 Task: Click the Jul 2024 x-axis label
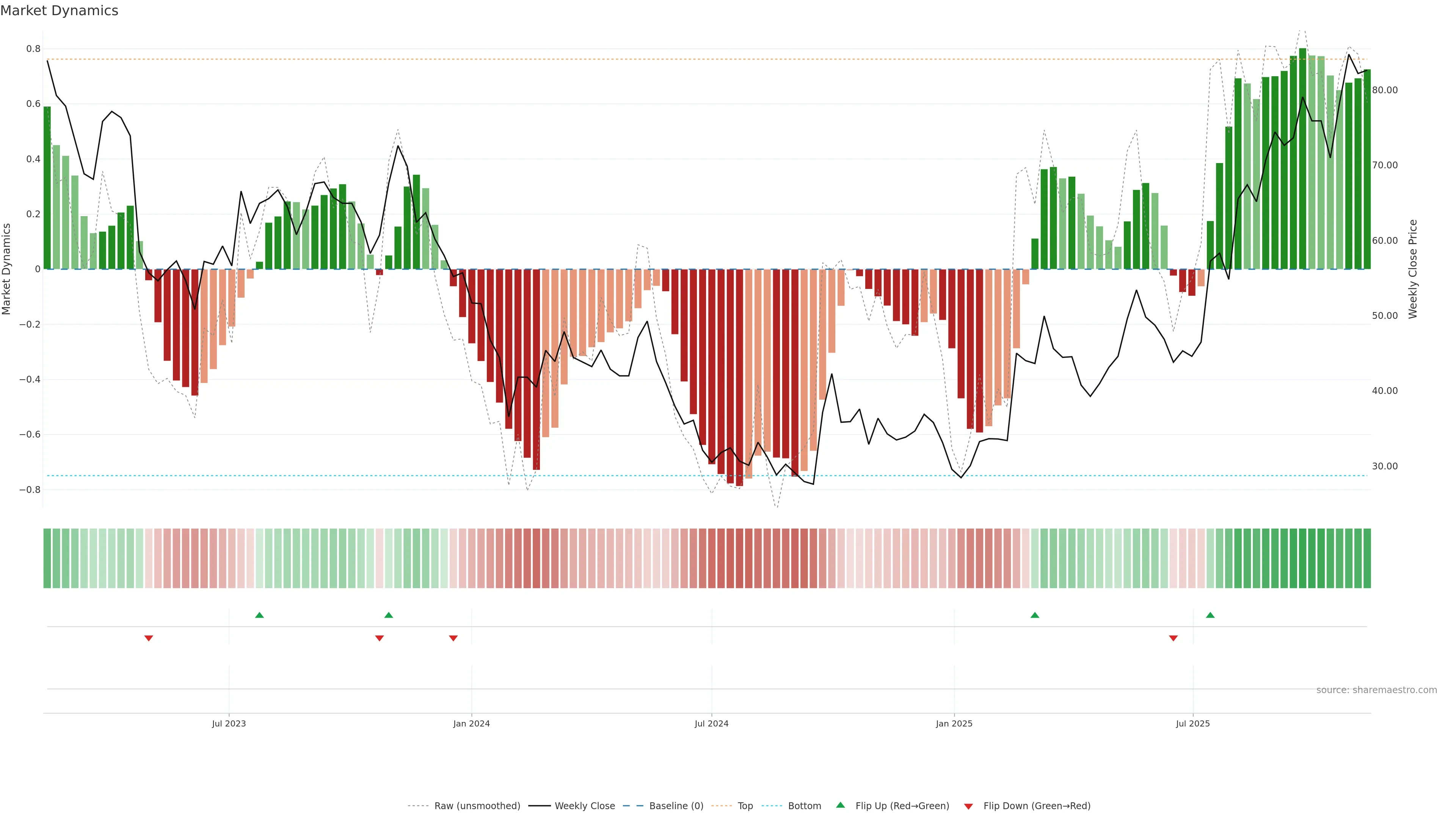pos(711,723)
